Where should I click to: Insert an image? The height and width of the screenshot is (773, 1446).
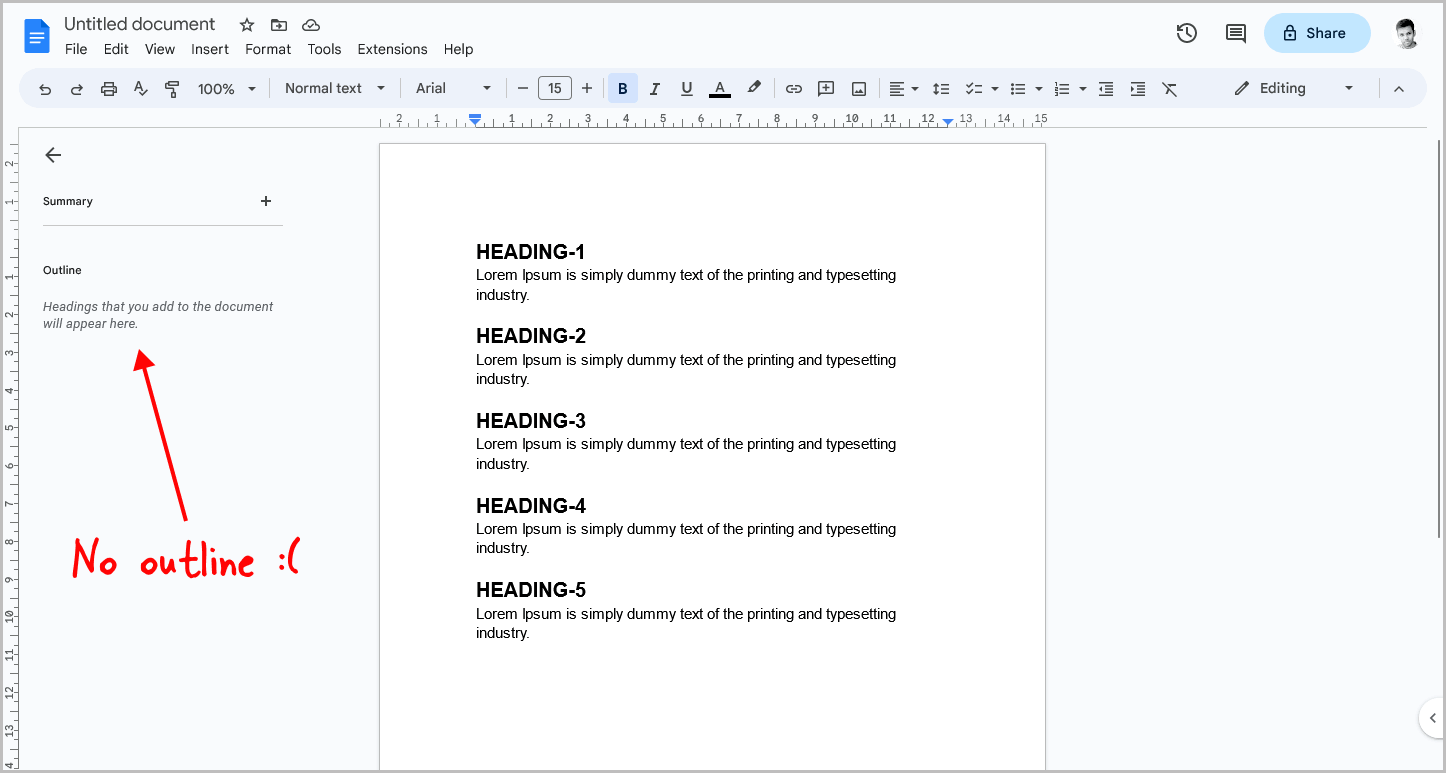pyautogui.click(x=859, y=89)
